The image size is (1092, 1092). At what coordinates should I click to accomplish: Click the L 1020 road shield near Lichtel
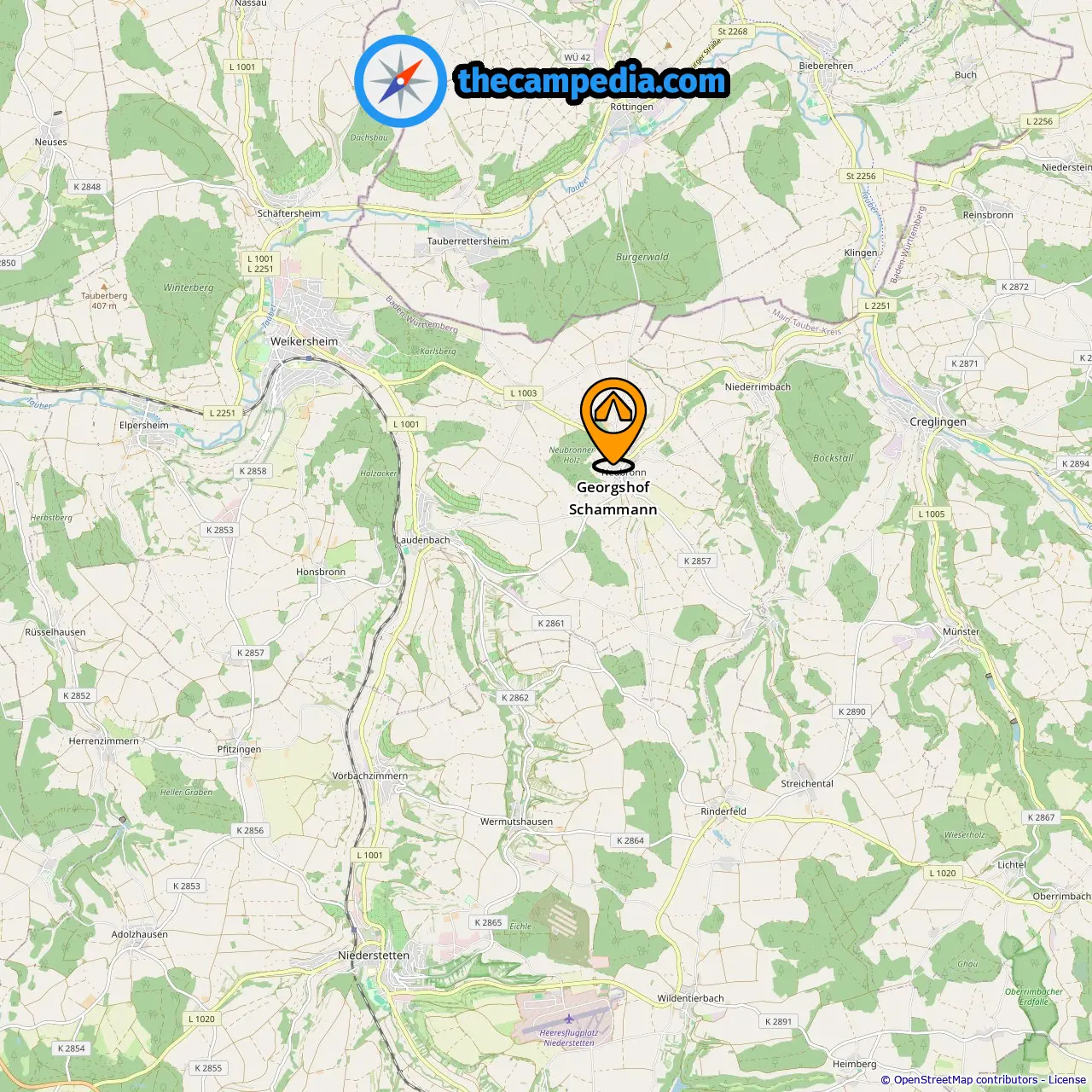click(x=943, y=873)
